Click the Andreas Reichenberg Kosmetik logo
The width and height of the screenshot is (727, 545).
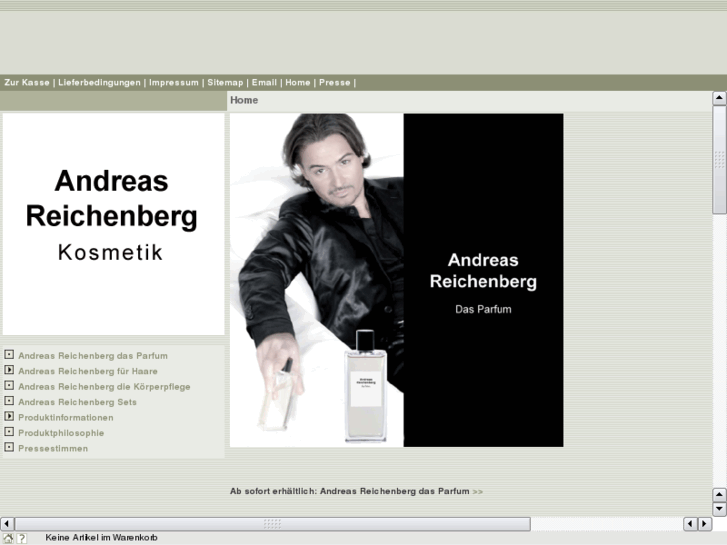[114, 224]
